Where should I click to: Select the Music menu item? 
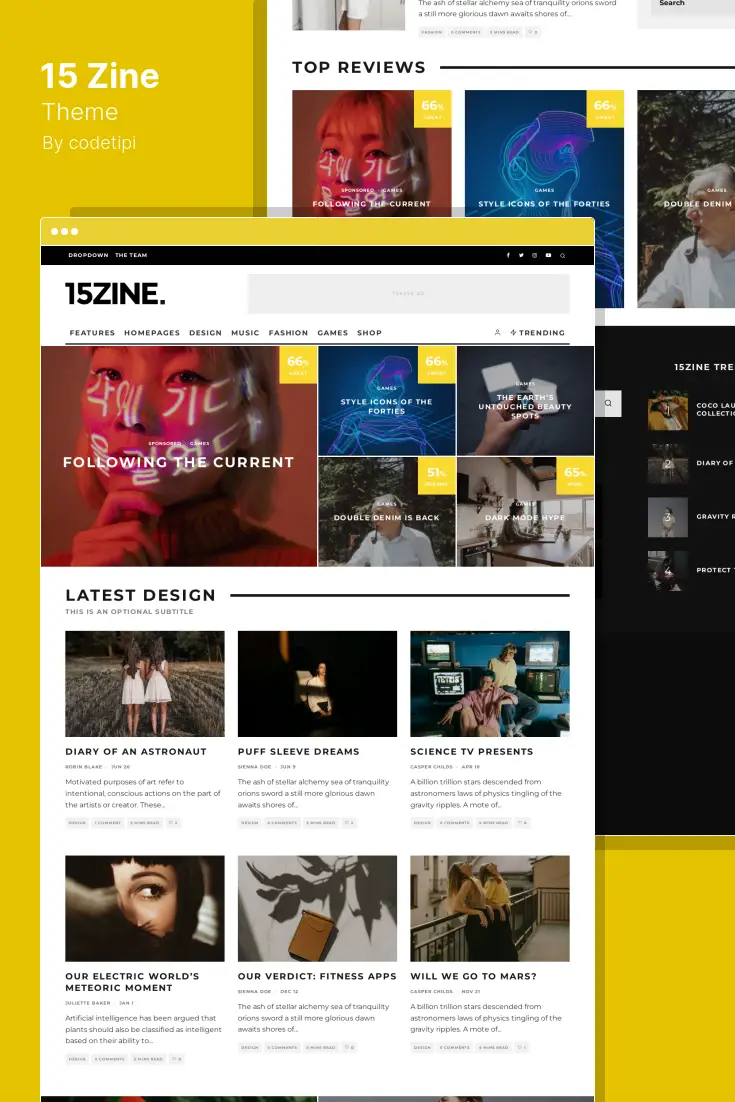coord(245,333)
